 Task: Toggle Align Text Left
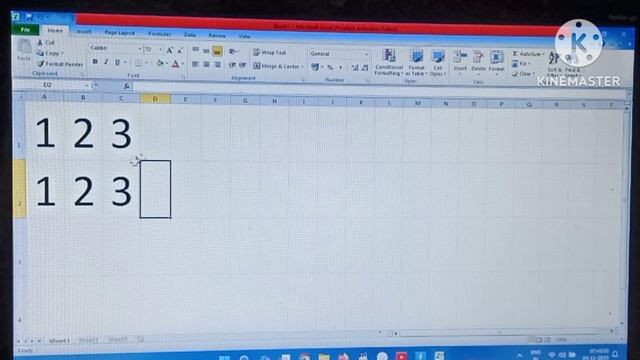point(196,64)
